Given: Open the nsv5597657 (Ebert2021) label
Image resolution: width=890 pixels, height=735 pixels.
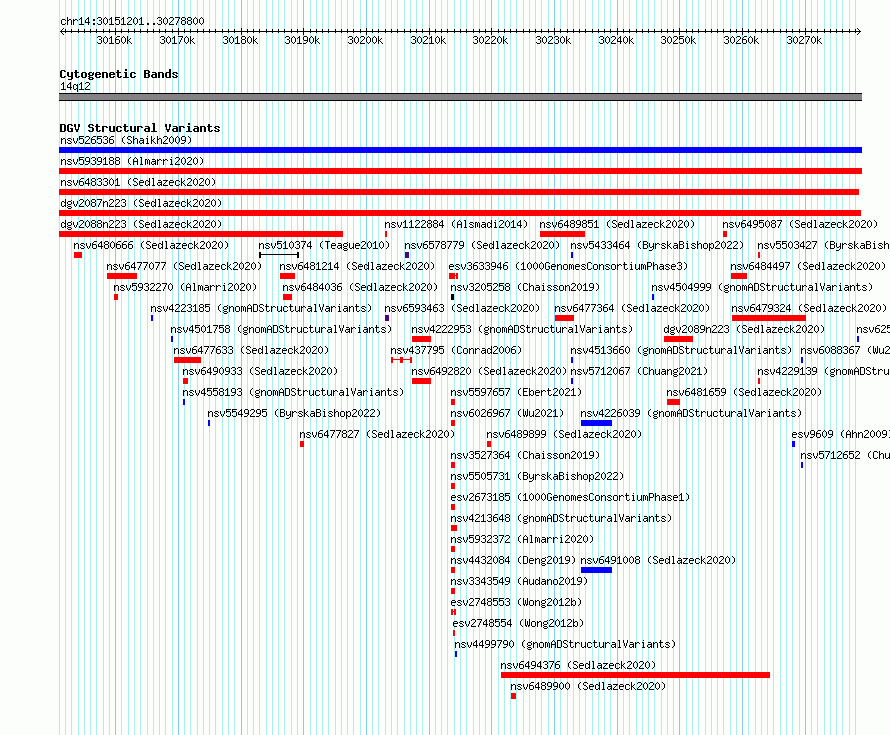Looking at the screenshot, I should (516, 392).
